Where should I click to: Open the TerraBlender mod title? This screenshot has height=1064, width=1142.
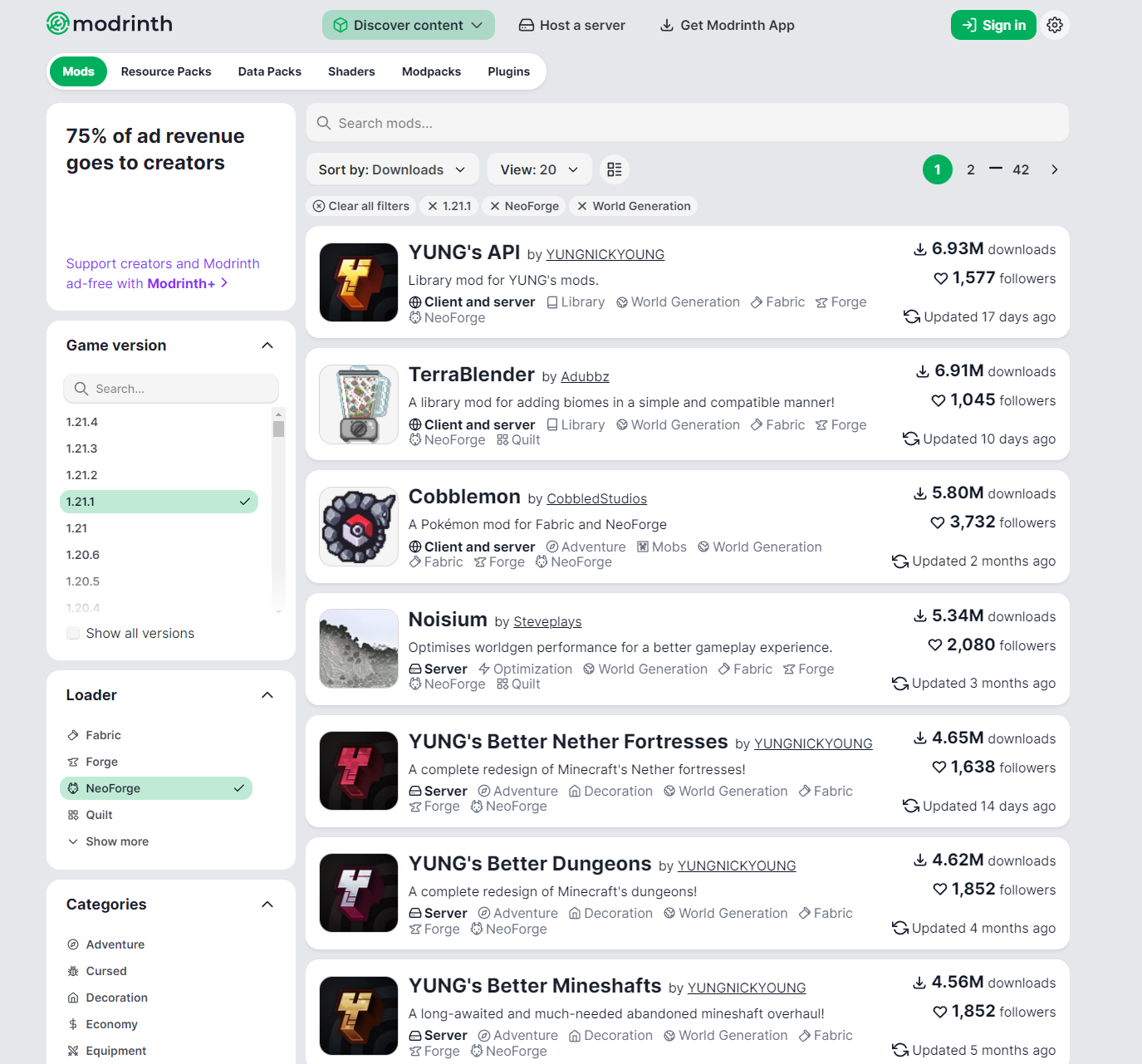[x=472, y=375]
